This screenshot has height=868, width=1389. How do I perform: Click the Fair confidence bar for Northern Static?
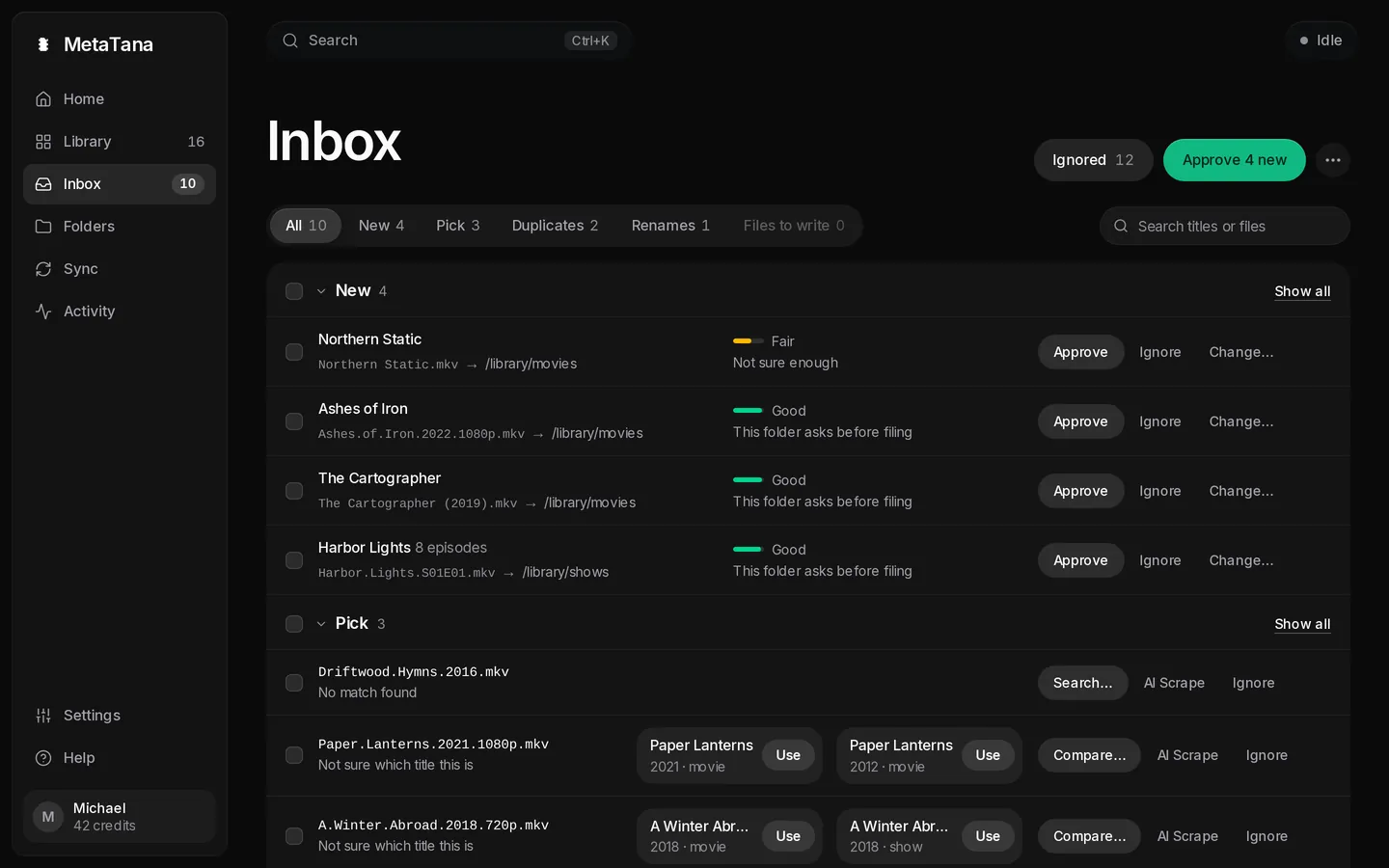point(748,341)
